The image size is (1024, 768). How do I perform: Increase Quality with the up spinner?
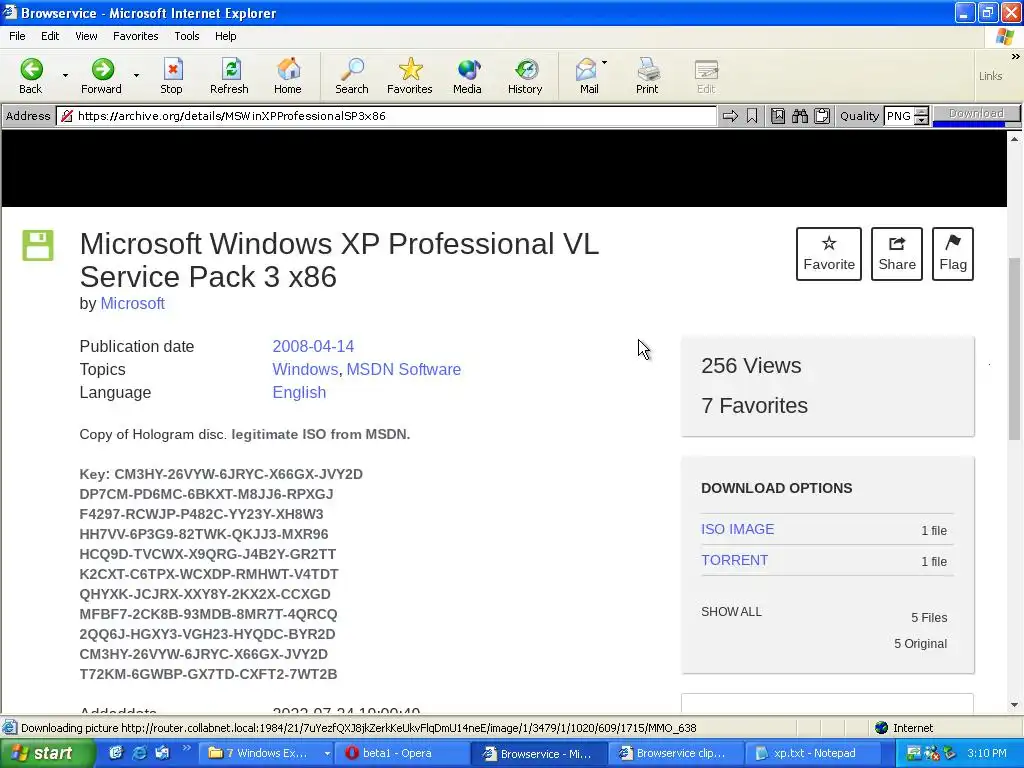click(921, 112)
